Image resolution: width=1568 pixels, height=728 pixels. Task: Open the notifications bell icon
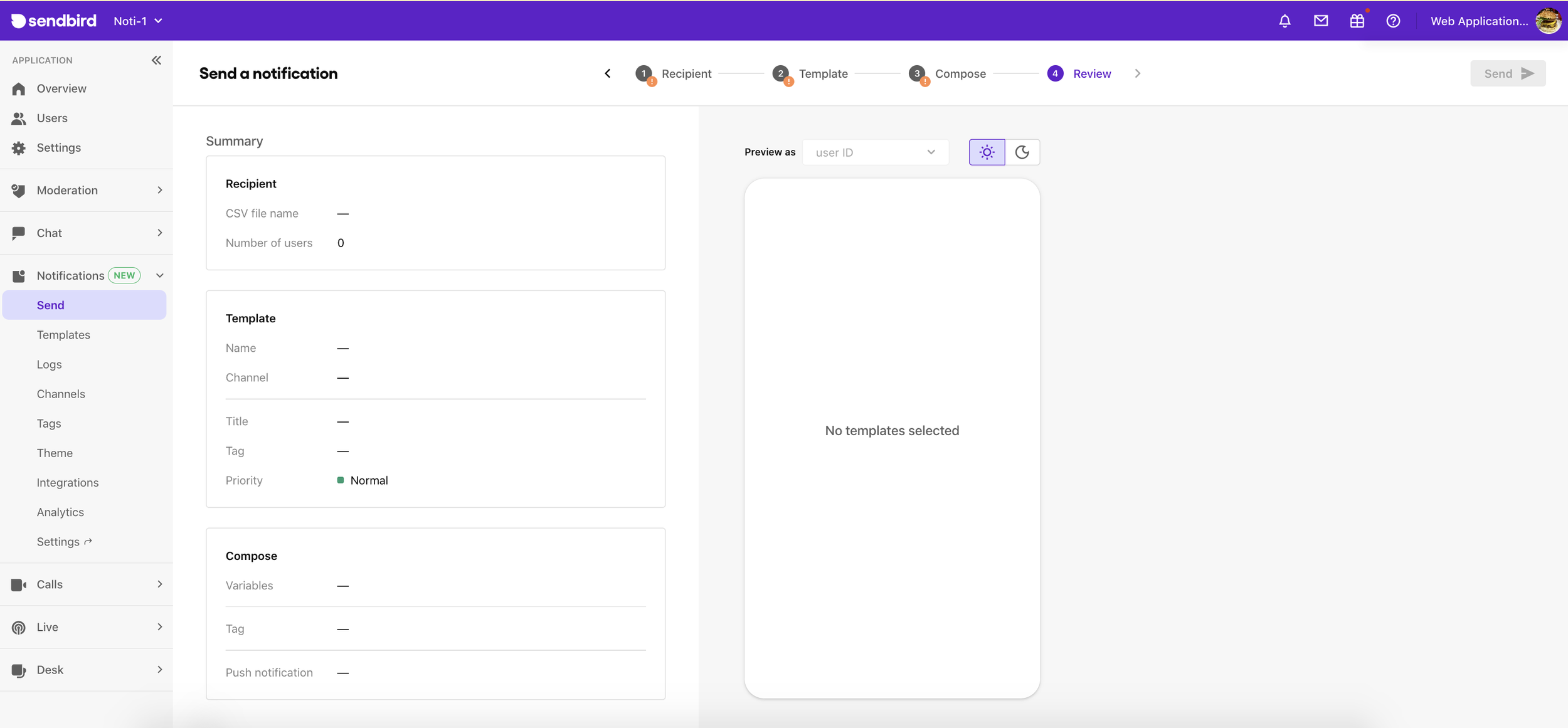[x=1285, y=21]
